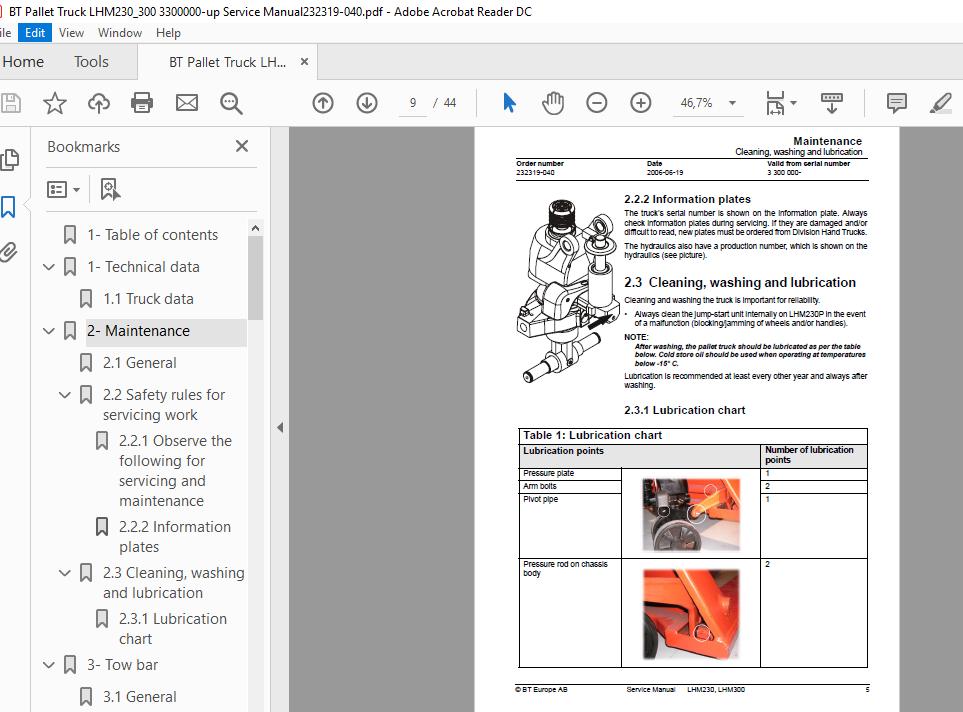963x712 pixels.
Task: Add the document to starred favorites
Action: [55, 103]
